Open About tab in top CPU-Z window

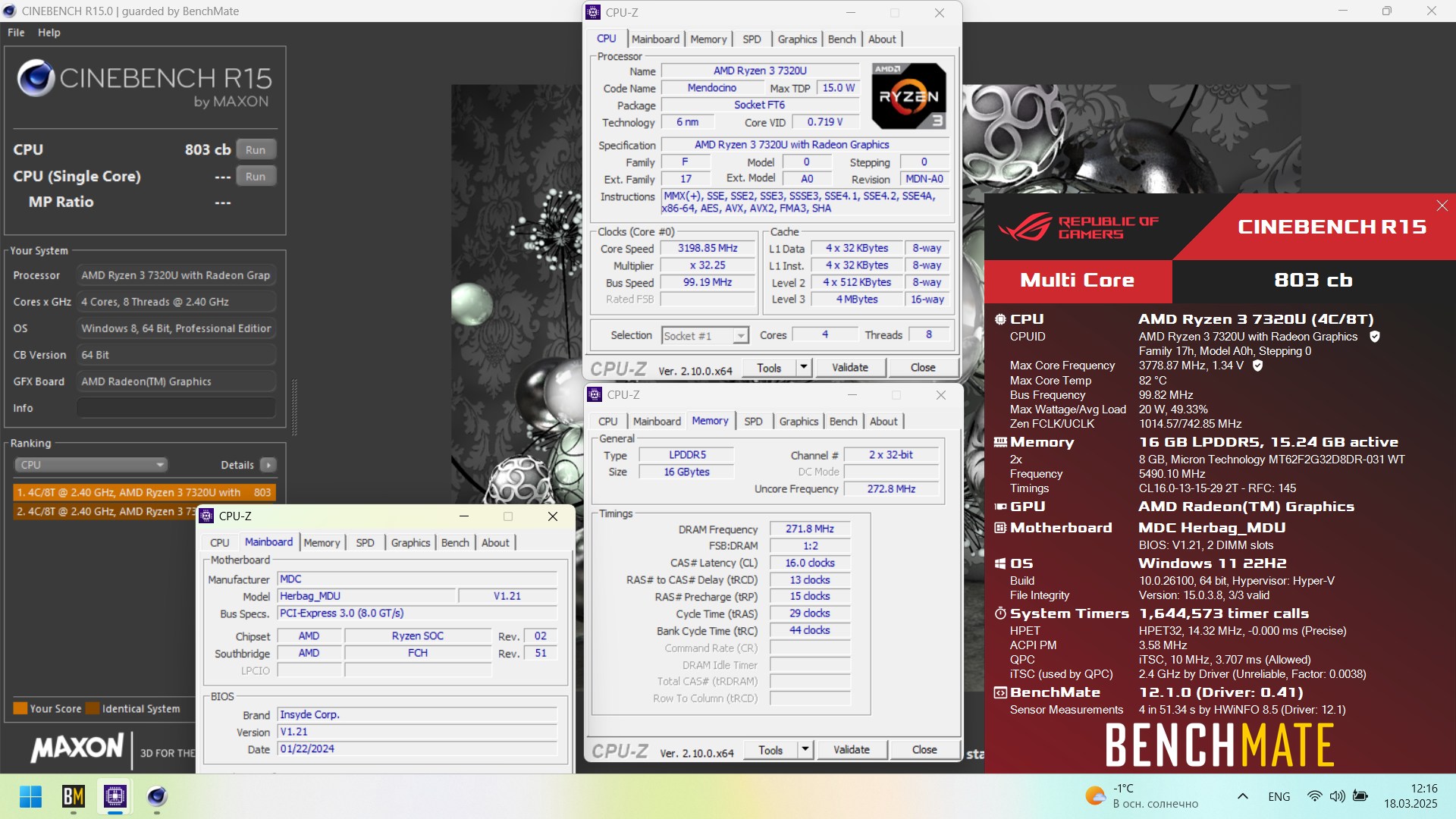pyautogui.click(x=882, y=39)
